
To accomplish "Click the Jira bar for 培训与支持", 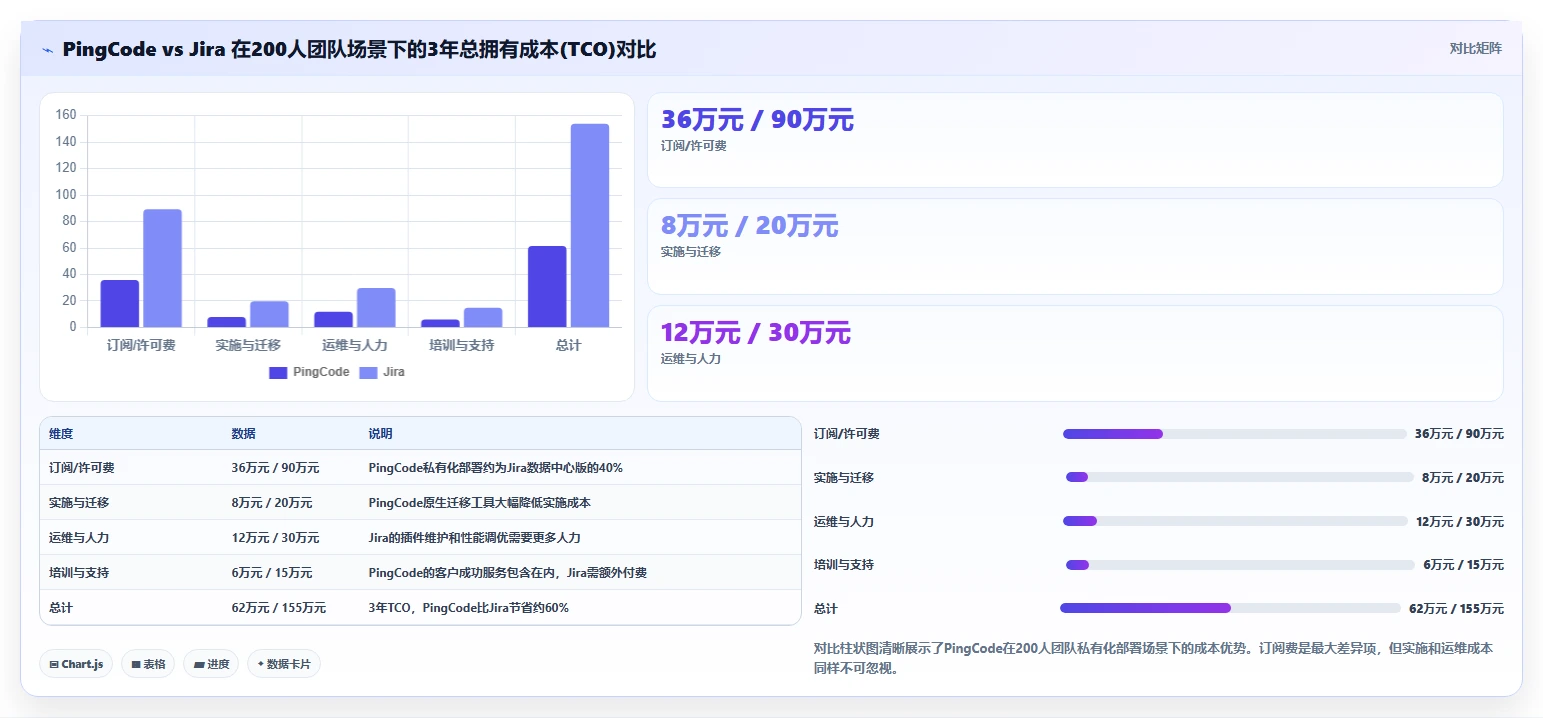I will click(483, 317).
